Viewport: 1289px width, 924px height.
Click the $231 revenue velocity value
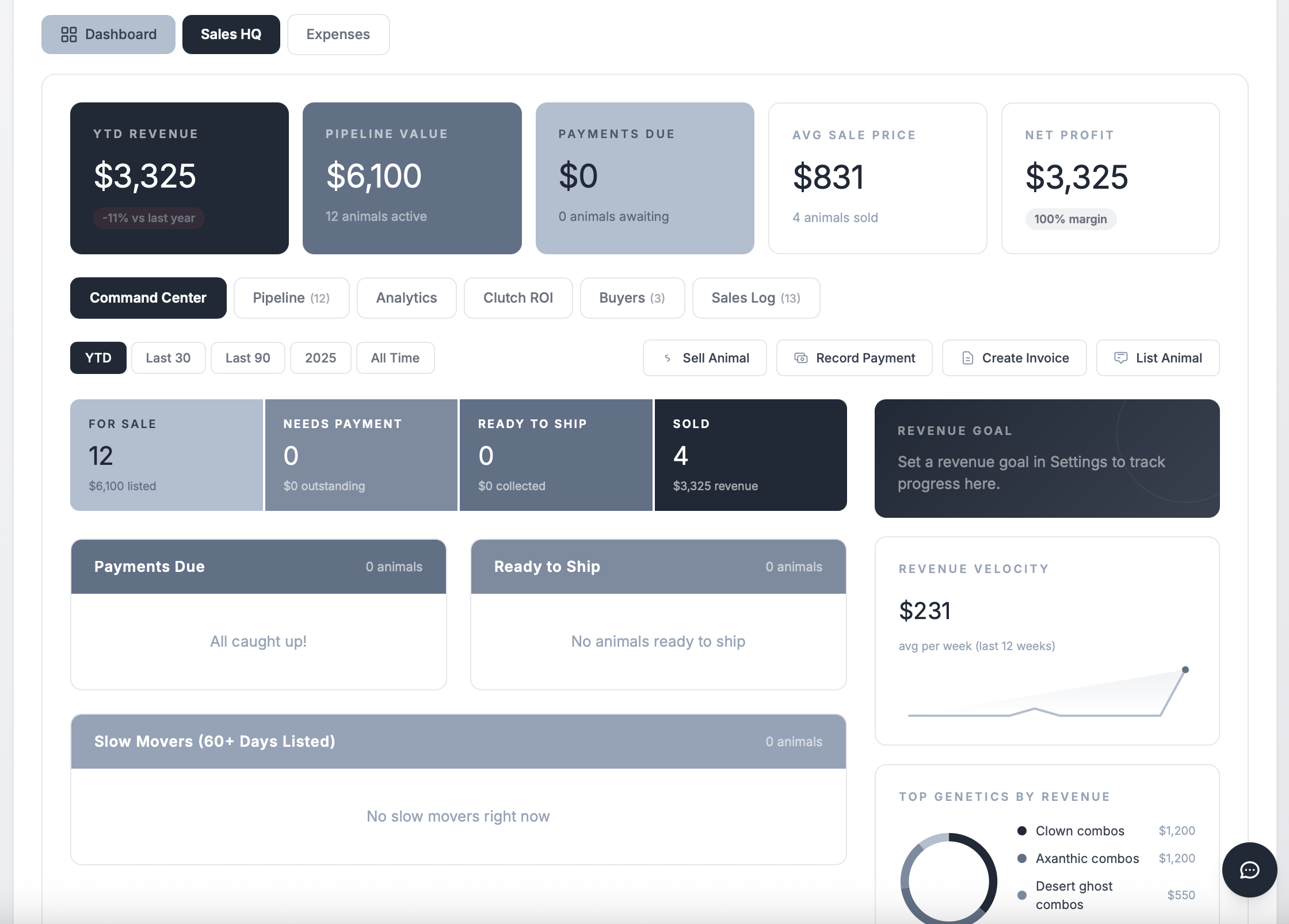925,610
